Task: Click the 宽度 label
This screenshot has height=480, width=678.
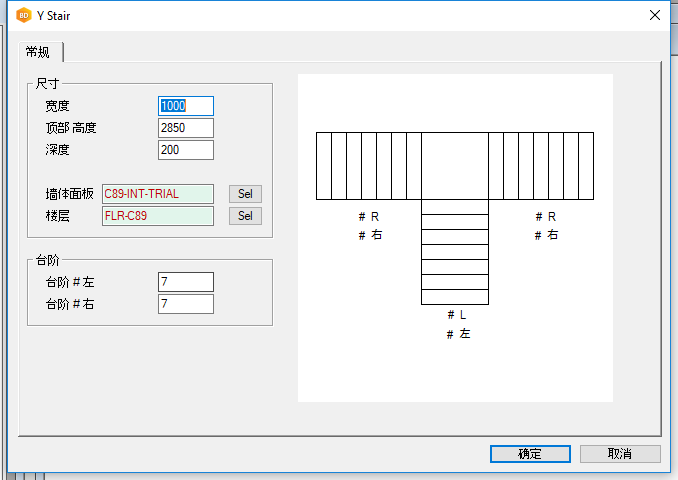Action: point(58,106)
